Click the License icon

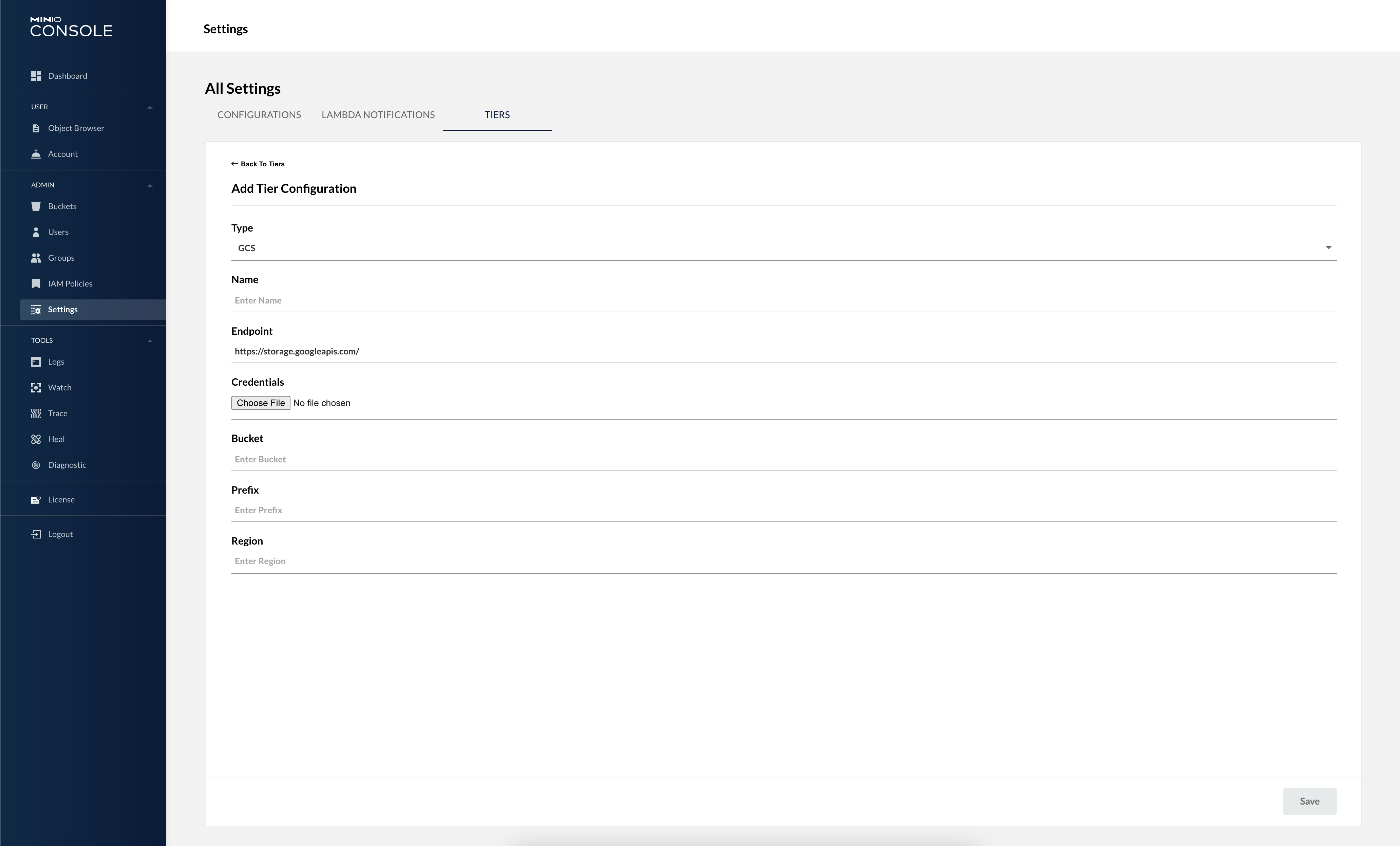(x=36, y=500)
